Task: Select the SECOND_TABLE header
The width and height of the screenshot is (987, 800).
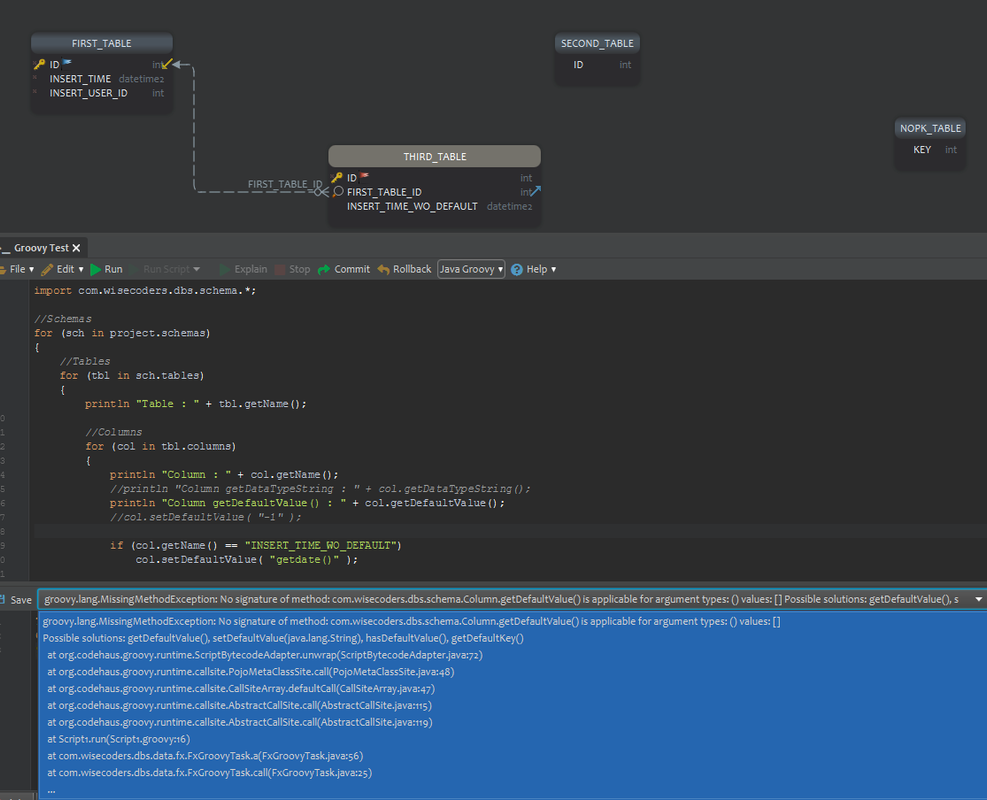Action: tap(597, 43)
